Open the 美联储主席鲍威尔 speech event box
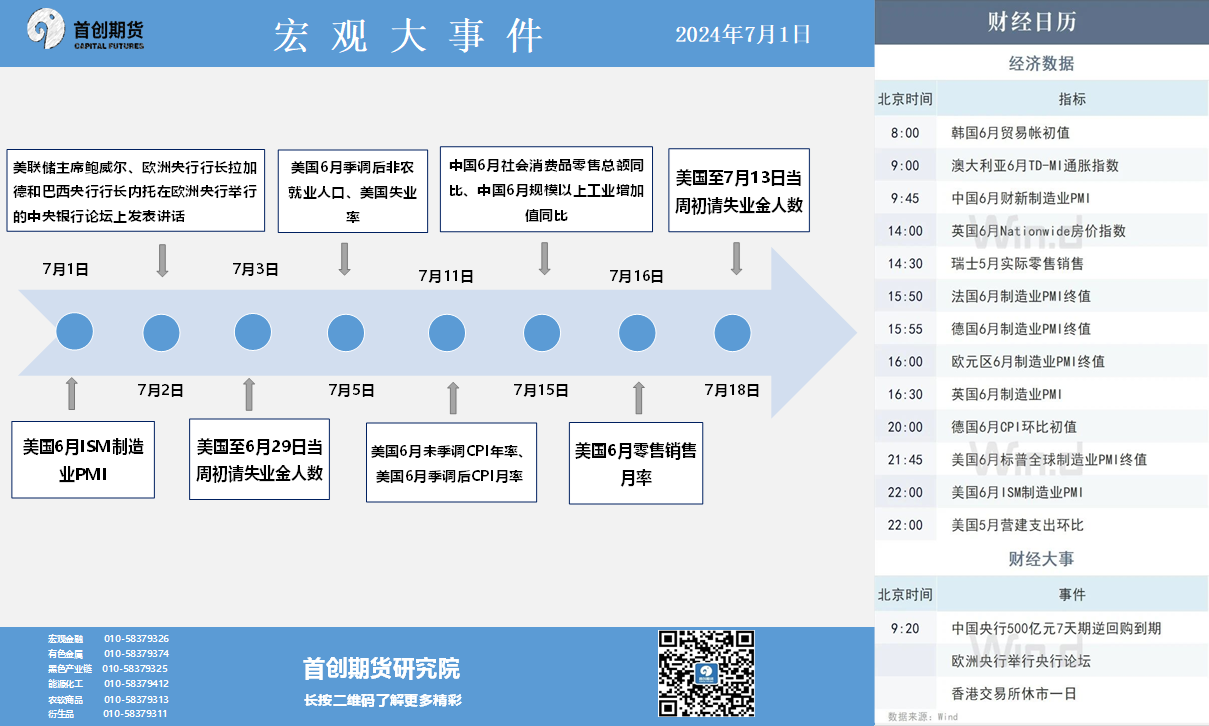This screenshot has height=726, width=1209. (x=136, y=191)
